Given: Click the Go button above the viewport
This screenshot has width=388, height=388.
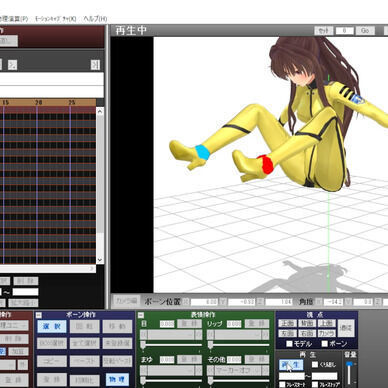Looking at the screenshot, I should pos(365,31).
